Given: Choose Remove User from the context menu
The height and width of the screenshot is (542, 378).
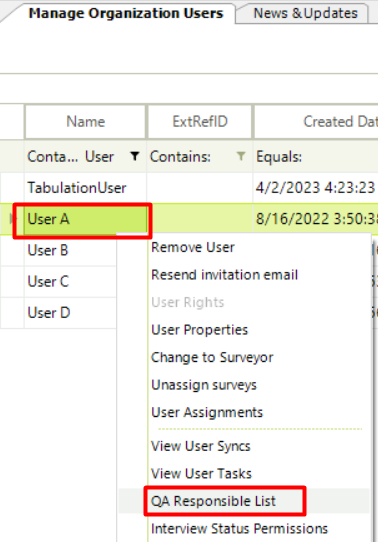Looking at the screenshot, I should click(193, 247).
